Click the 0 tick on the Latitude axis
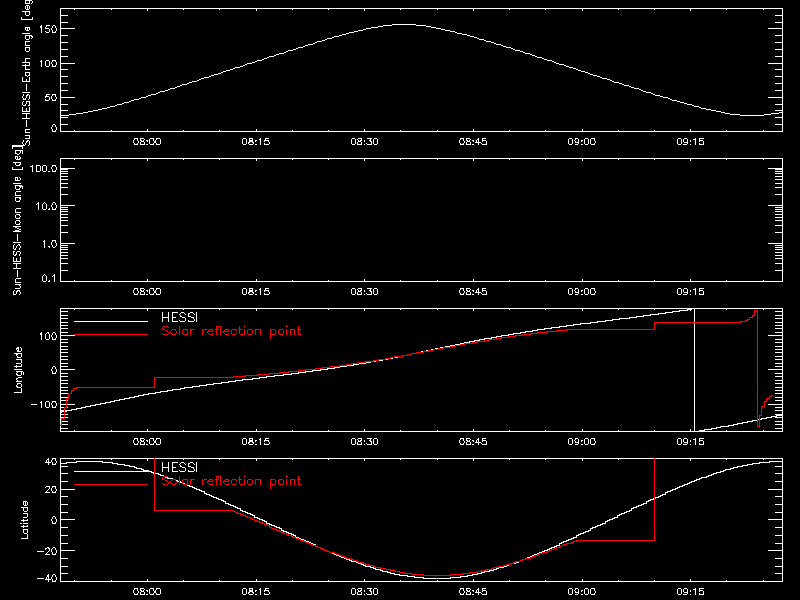The height and width of the screenshot is (600, 800). [54, 520]
